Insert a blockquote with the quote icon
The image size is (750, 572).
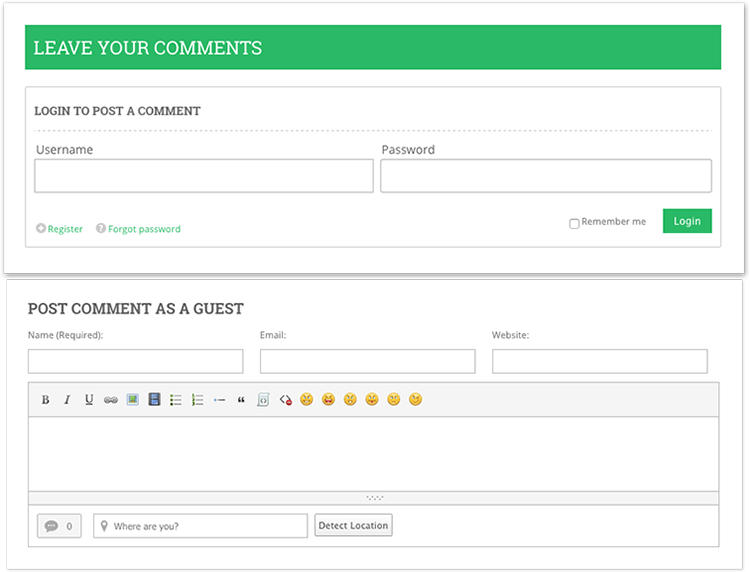pos(241,400)
